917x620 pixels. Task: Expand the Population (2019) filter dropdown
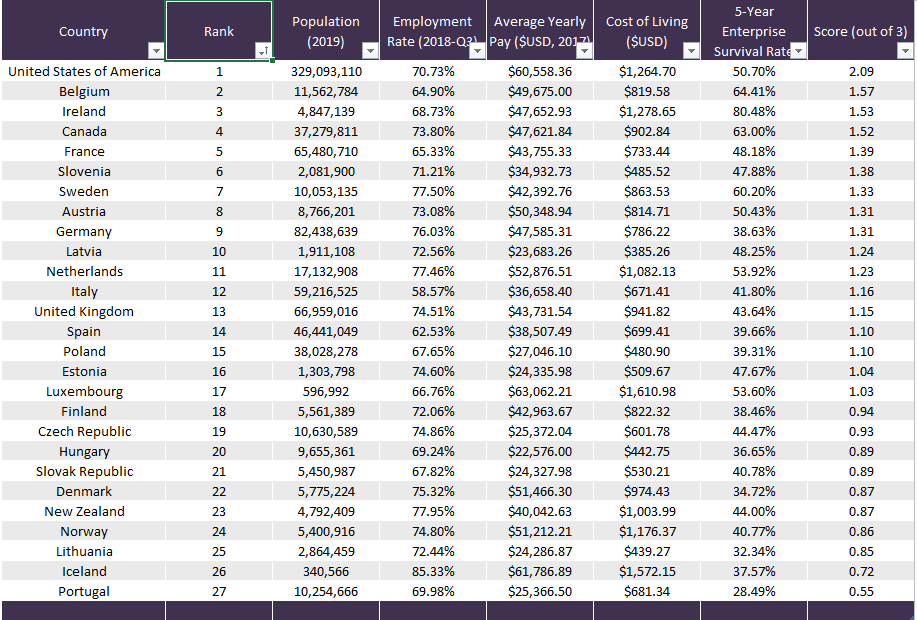369,51
